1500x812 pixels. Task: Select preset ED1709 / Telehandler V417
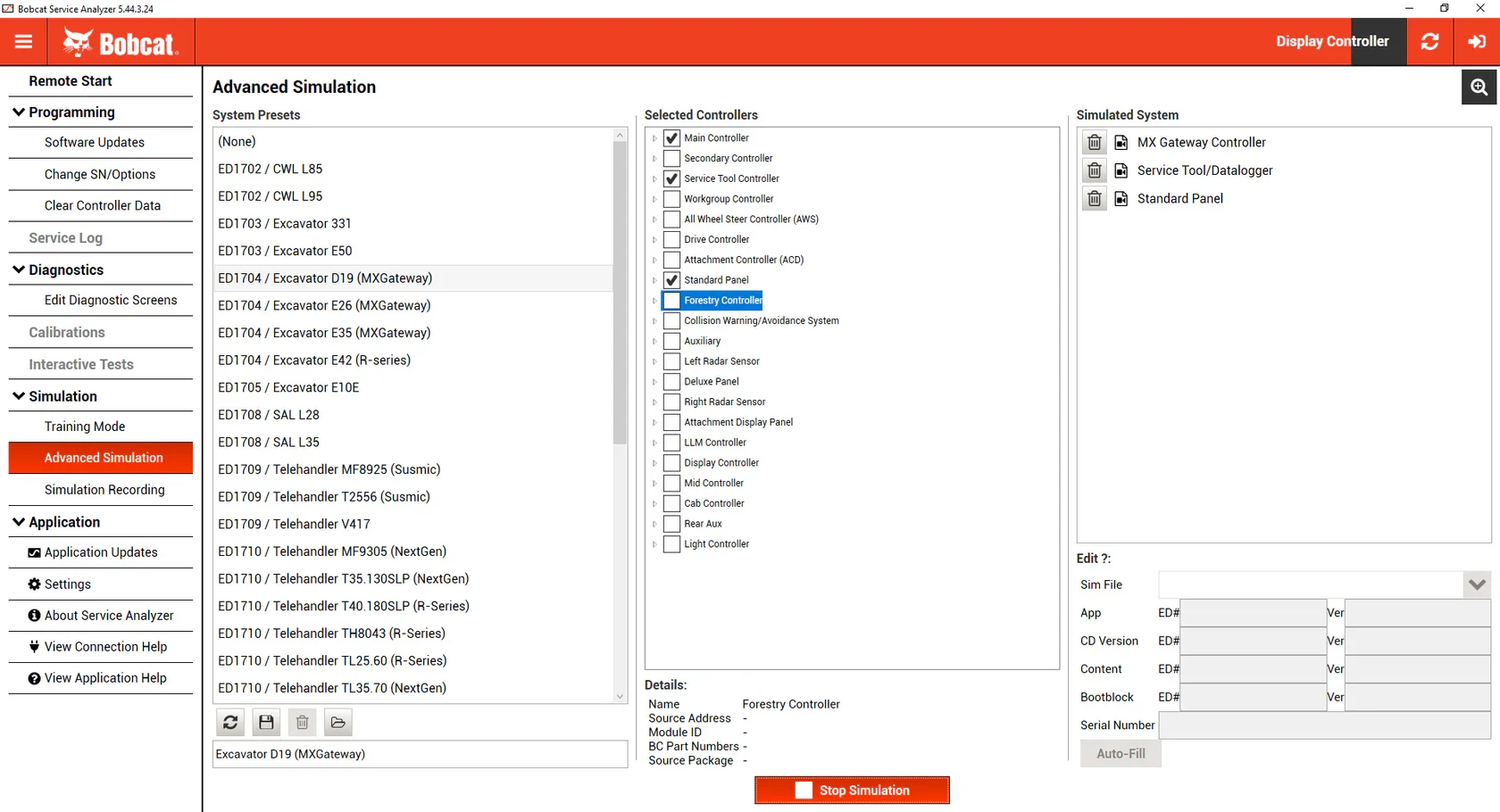coord(413,525)
